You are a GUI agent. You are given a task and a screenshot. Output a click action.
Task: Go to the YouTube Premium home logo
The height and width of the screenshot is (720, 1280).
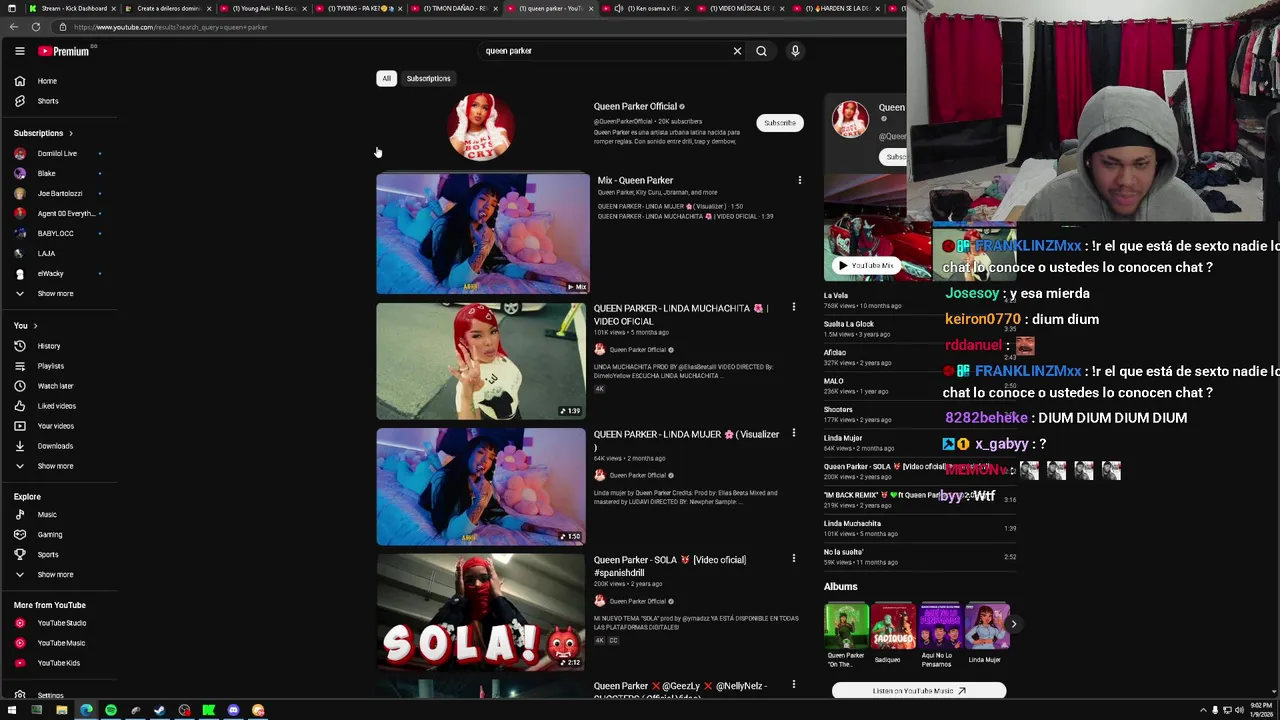tap(65, 51)
